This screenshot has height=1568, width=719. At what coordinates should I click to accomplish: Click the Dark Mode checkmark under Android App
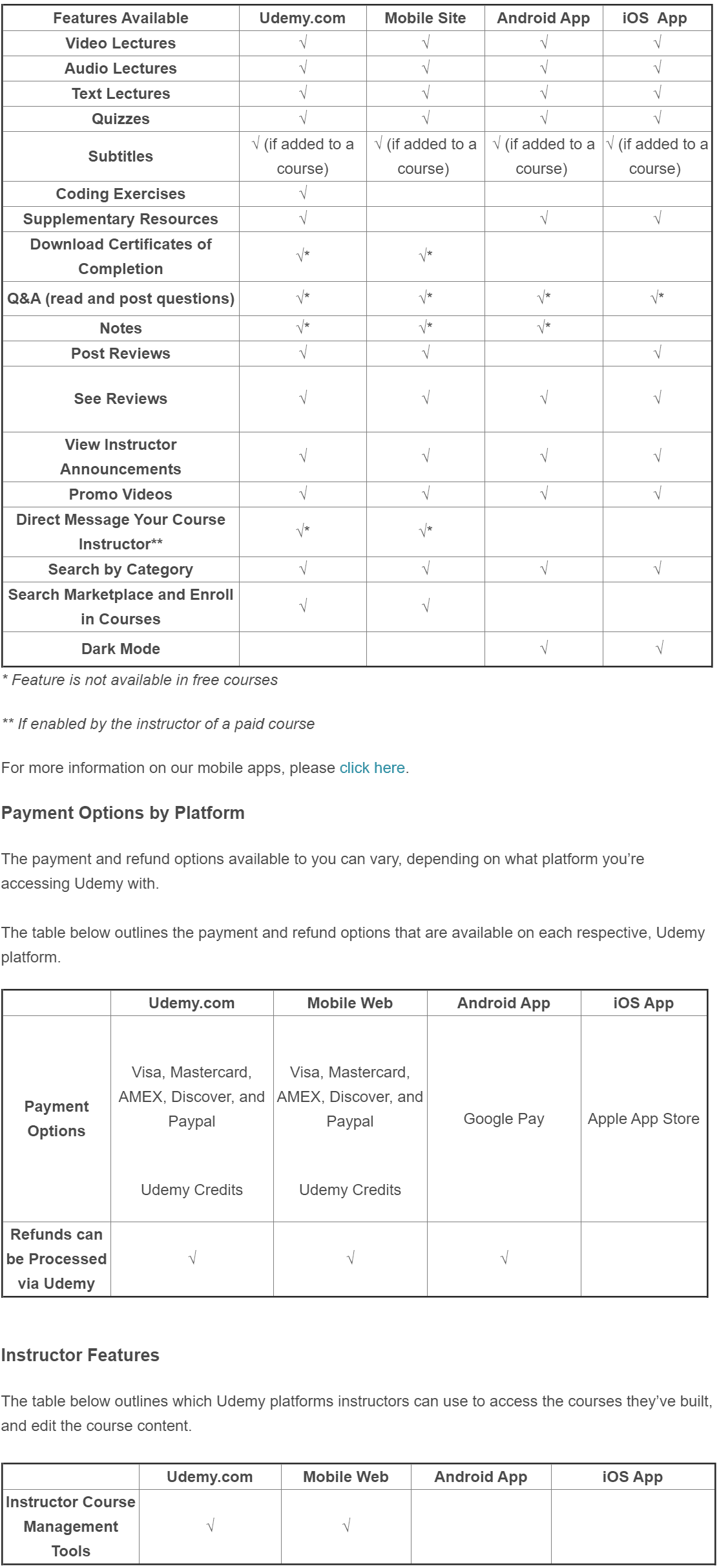click(544, 648)
